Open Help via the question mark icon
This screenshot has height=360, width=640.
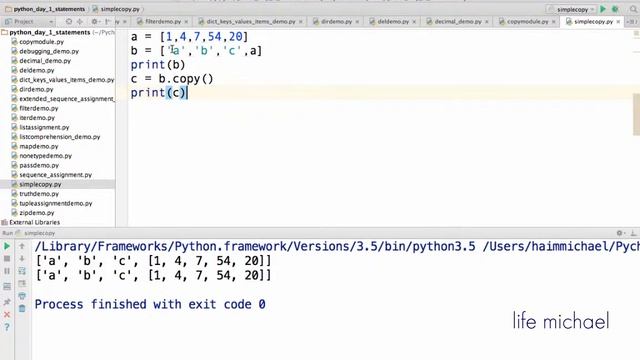click(x=7, y=327)
